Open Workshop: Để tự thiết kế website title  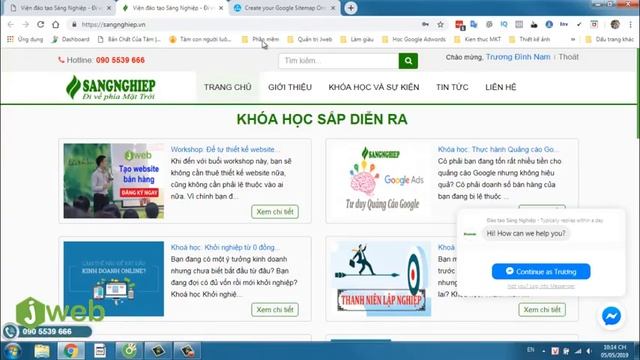[x=225, y=149]
